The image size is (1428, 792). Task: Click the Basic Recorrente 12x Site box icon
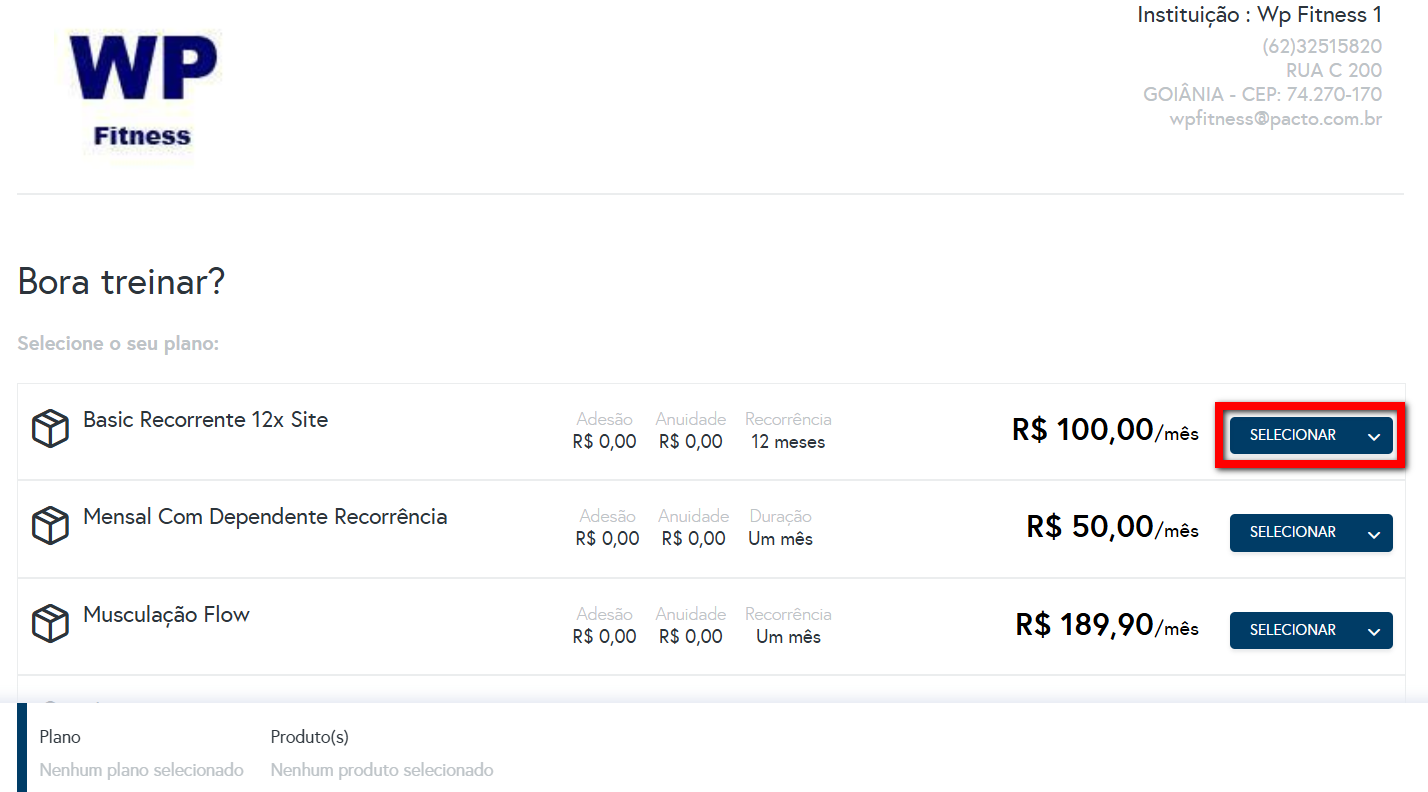point(50,429)
